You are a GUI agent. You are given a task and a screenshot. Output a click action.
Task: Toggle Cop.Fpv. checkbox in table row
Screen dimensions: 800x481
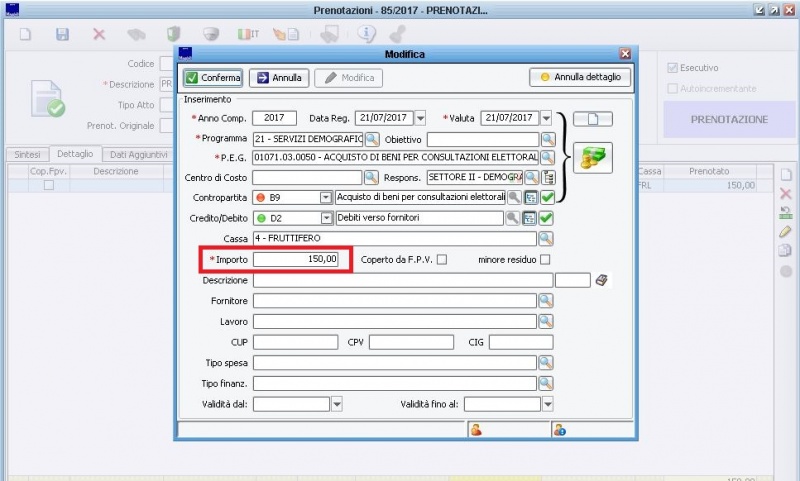pos(48,185)
